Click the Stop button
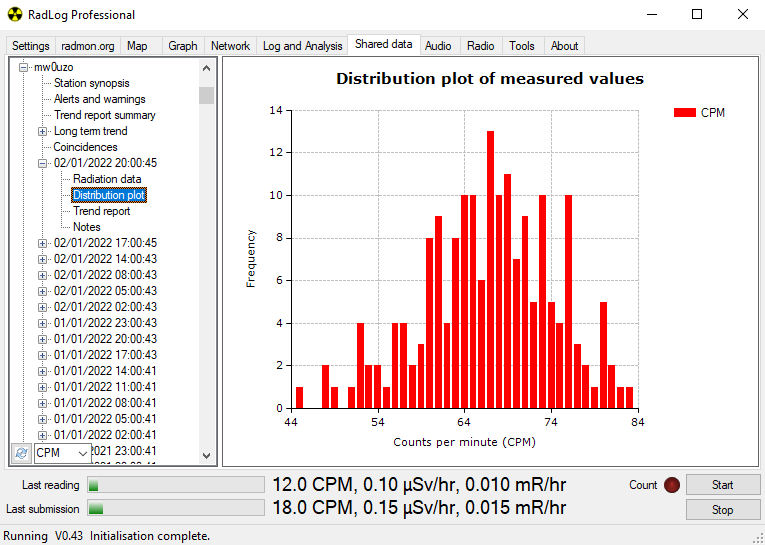 pyautogui.click(x=723, y=510)
